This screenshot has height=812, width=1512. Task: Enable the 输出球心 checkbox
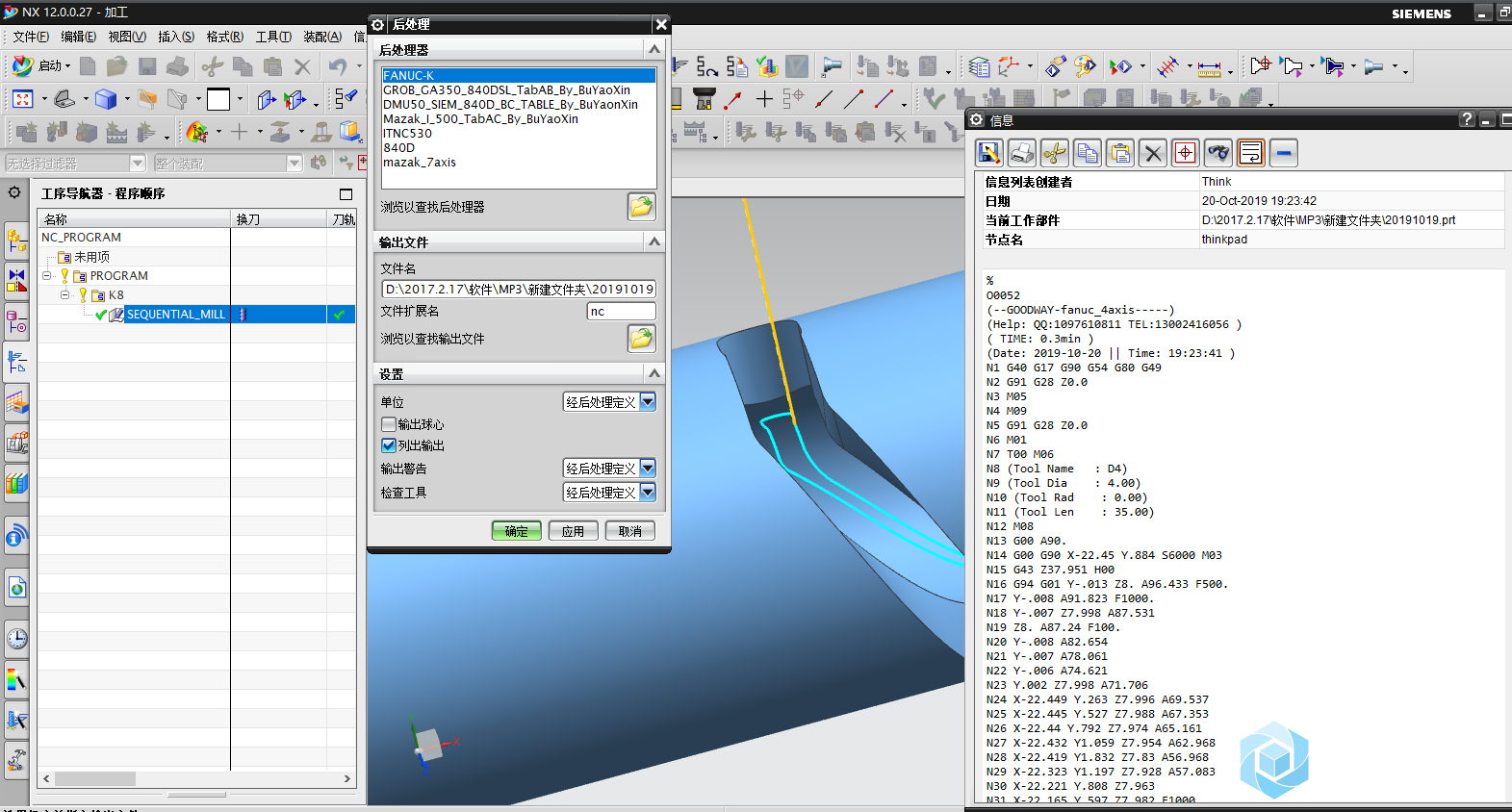pyautogui.click(x=389, y=423)
